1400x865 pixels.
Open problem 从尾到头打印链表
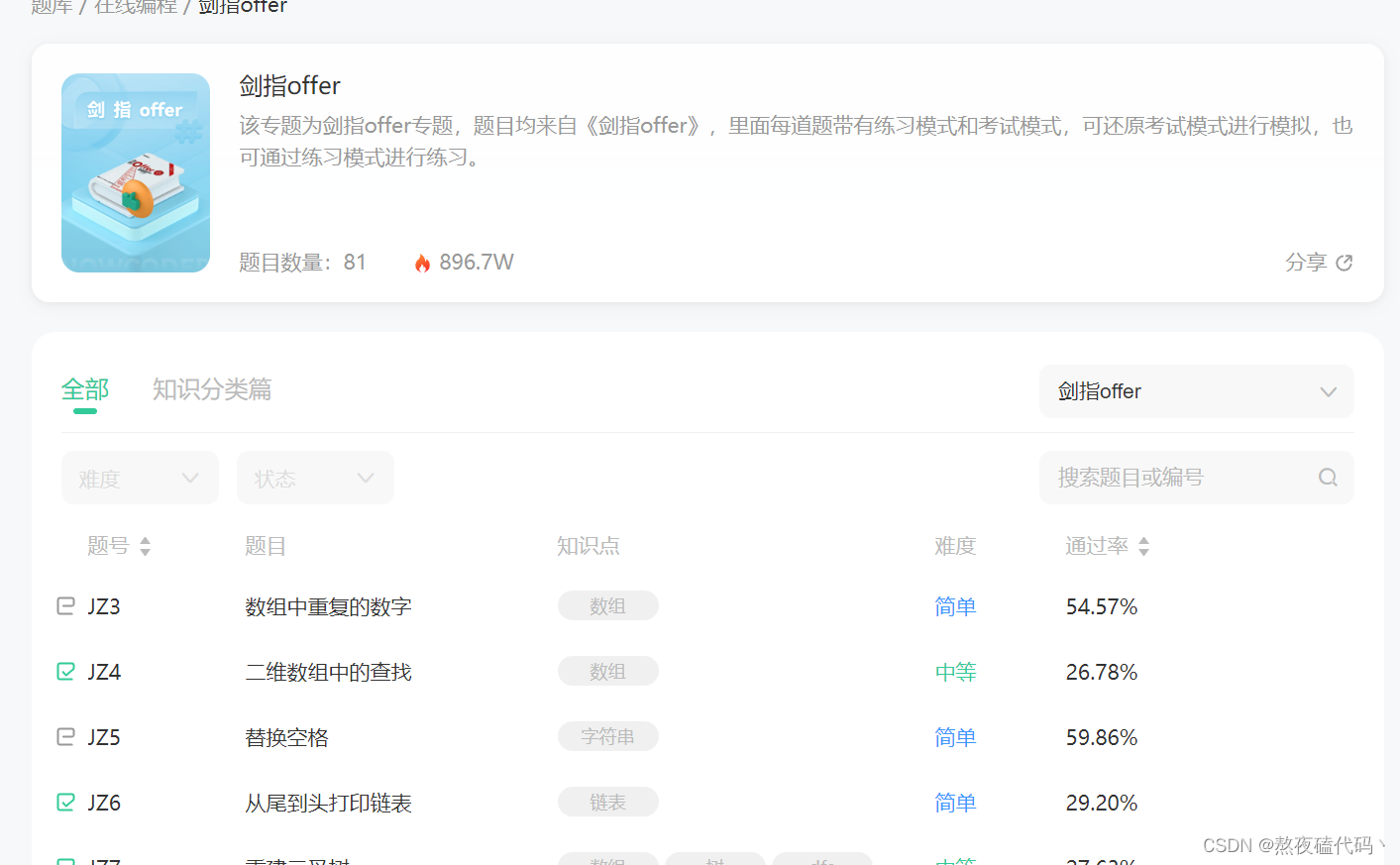[328, 803]
